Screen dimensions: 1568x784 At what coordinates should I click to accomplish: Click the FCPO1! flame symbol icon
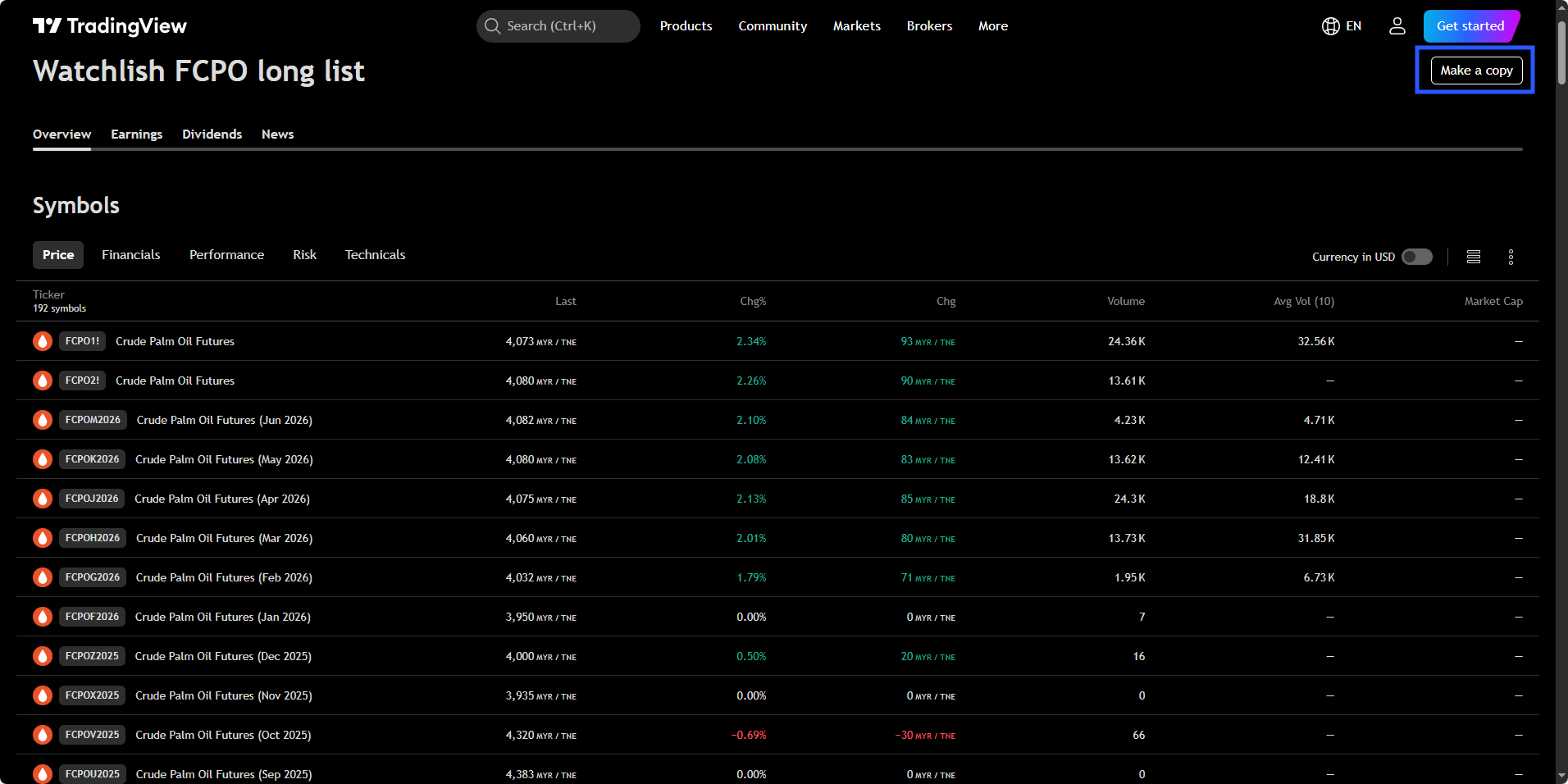tap(43, 341)
